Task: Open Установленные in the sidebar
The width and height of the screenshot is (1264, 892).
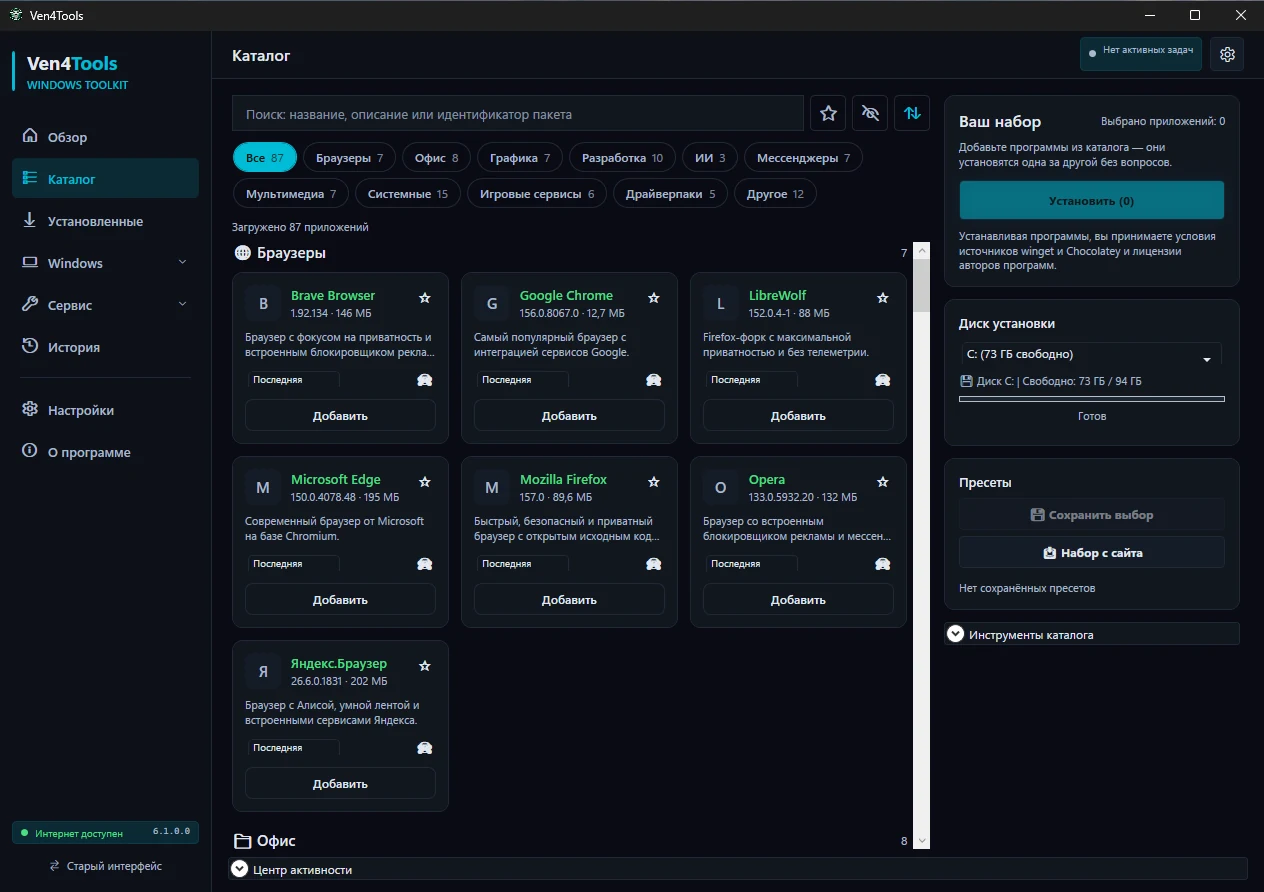Action: pyautogui.click(x=105, y=221)
